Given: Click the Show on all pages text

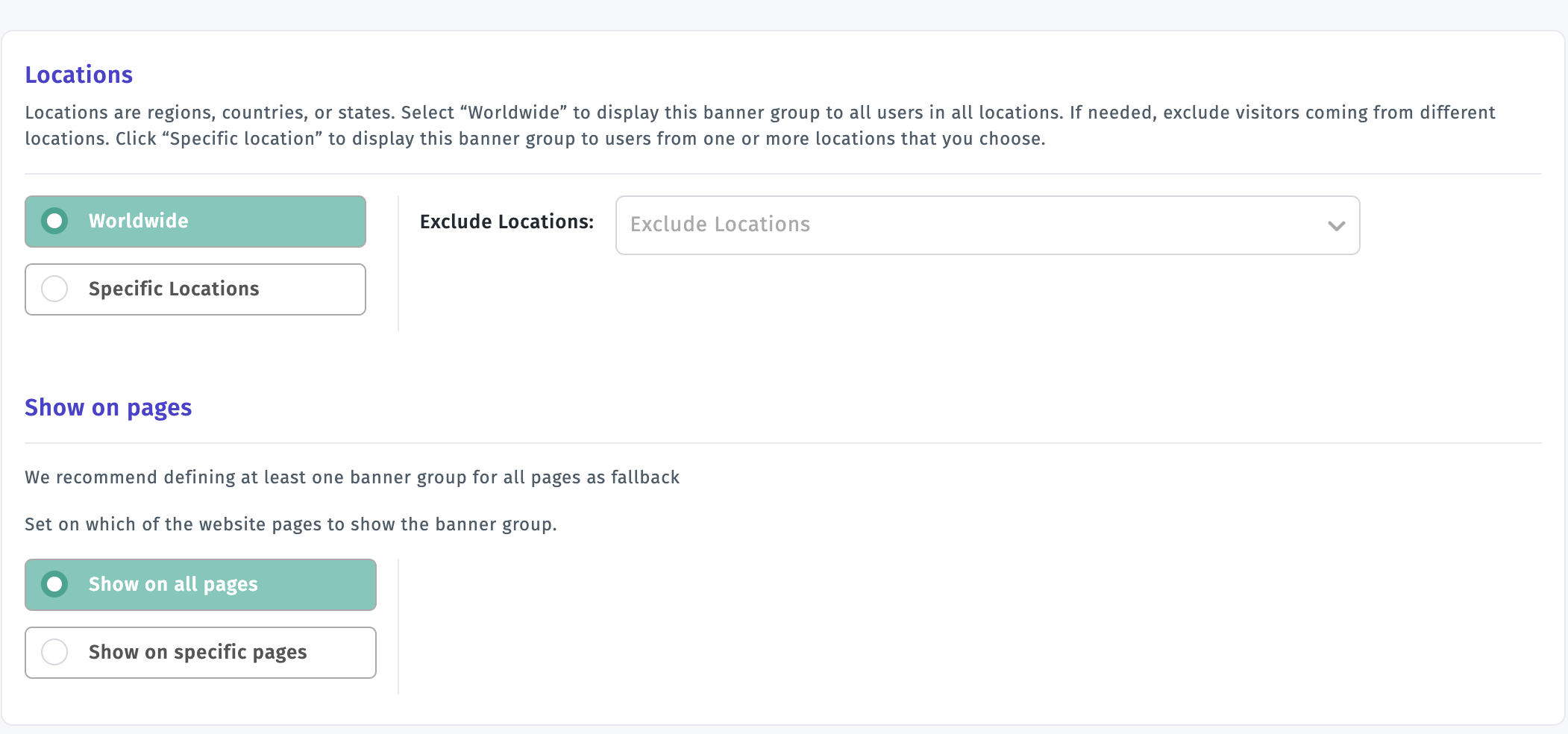Looking at the screenshot, I should click(173, 585).
